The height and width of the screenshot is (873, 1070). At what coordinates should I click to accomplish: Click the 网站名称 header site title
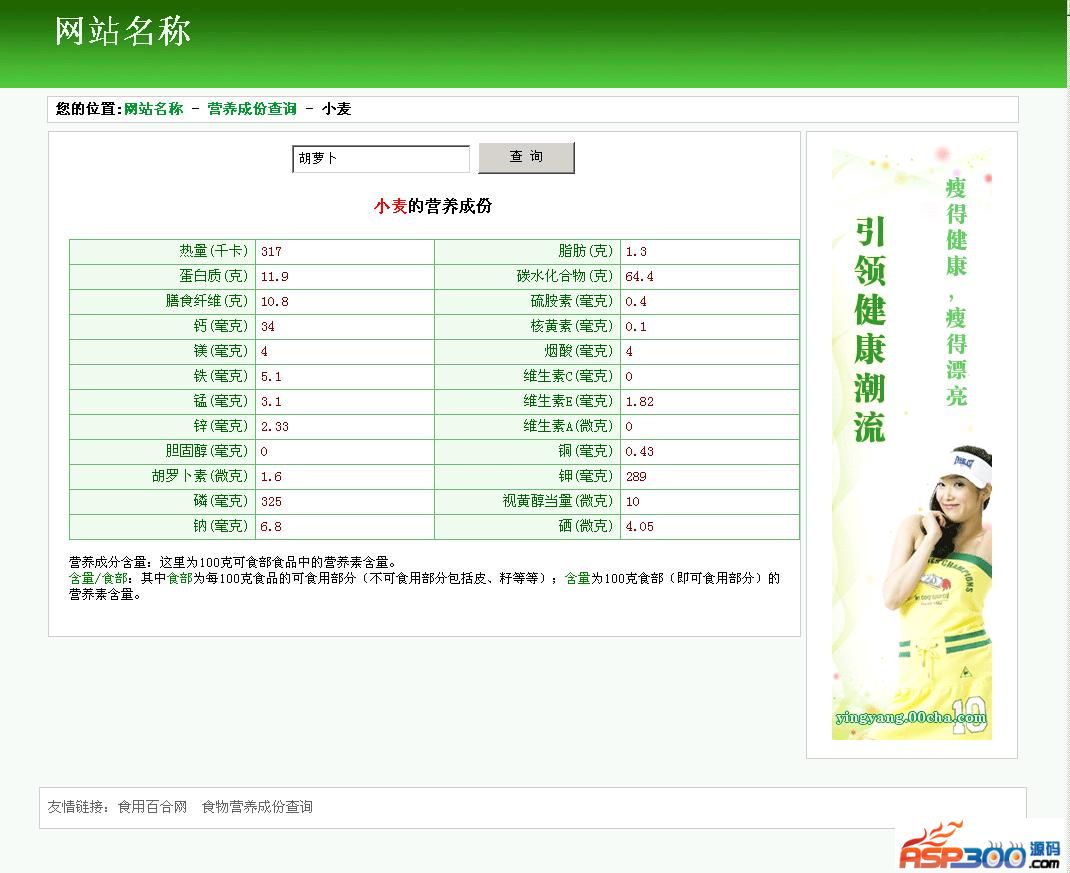[x=122, y=31]
